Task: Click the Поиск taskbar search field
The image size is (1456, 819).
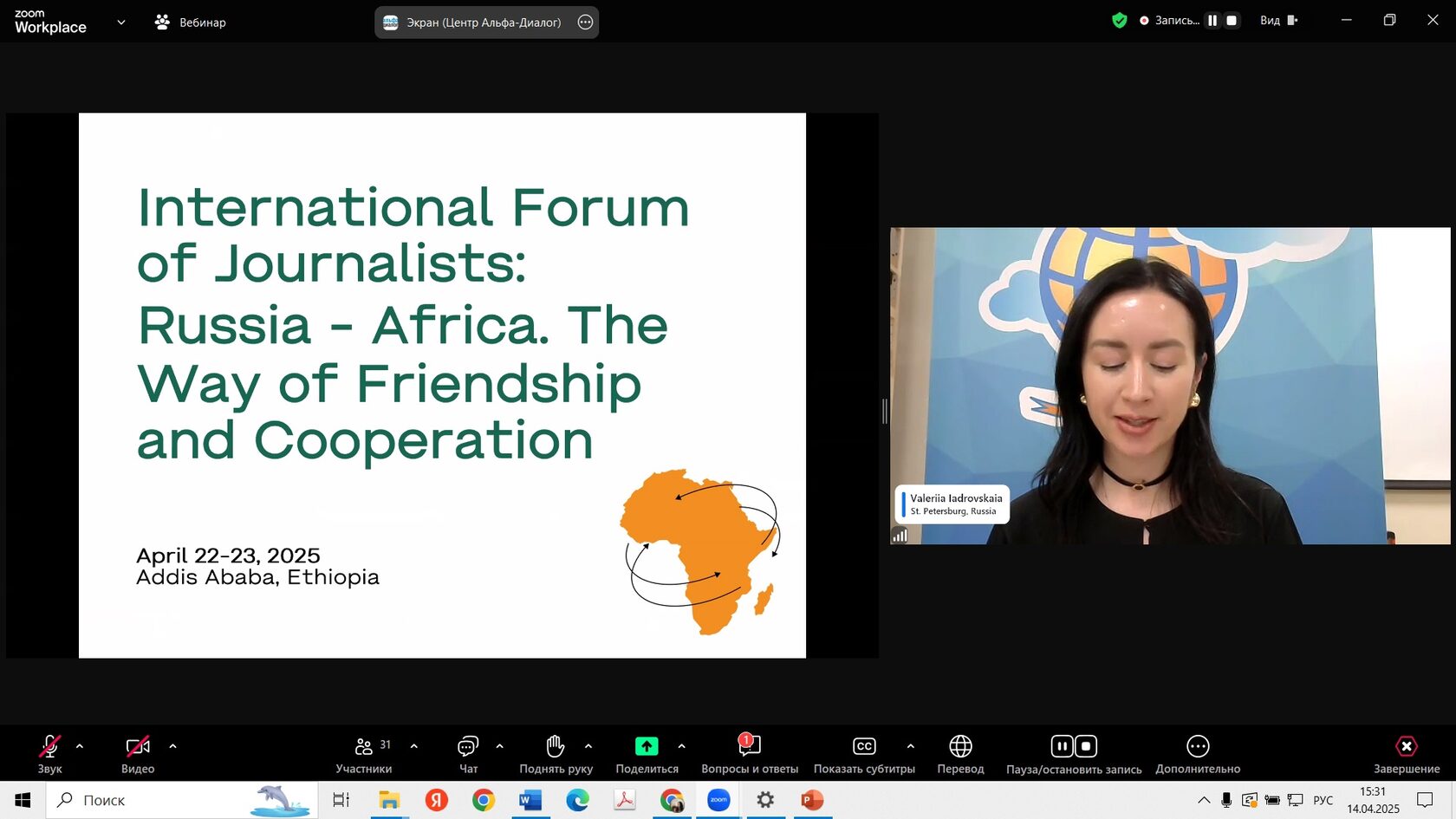Action: pos(182,800)
